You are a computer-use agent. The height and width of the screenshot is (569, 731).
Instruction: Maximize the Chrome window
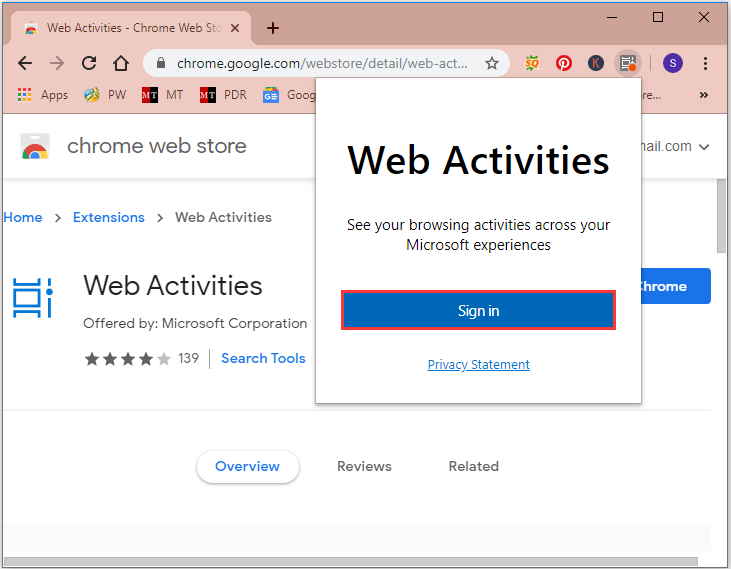(x=658, y=18)
